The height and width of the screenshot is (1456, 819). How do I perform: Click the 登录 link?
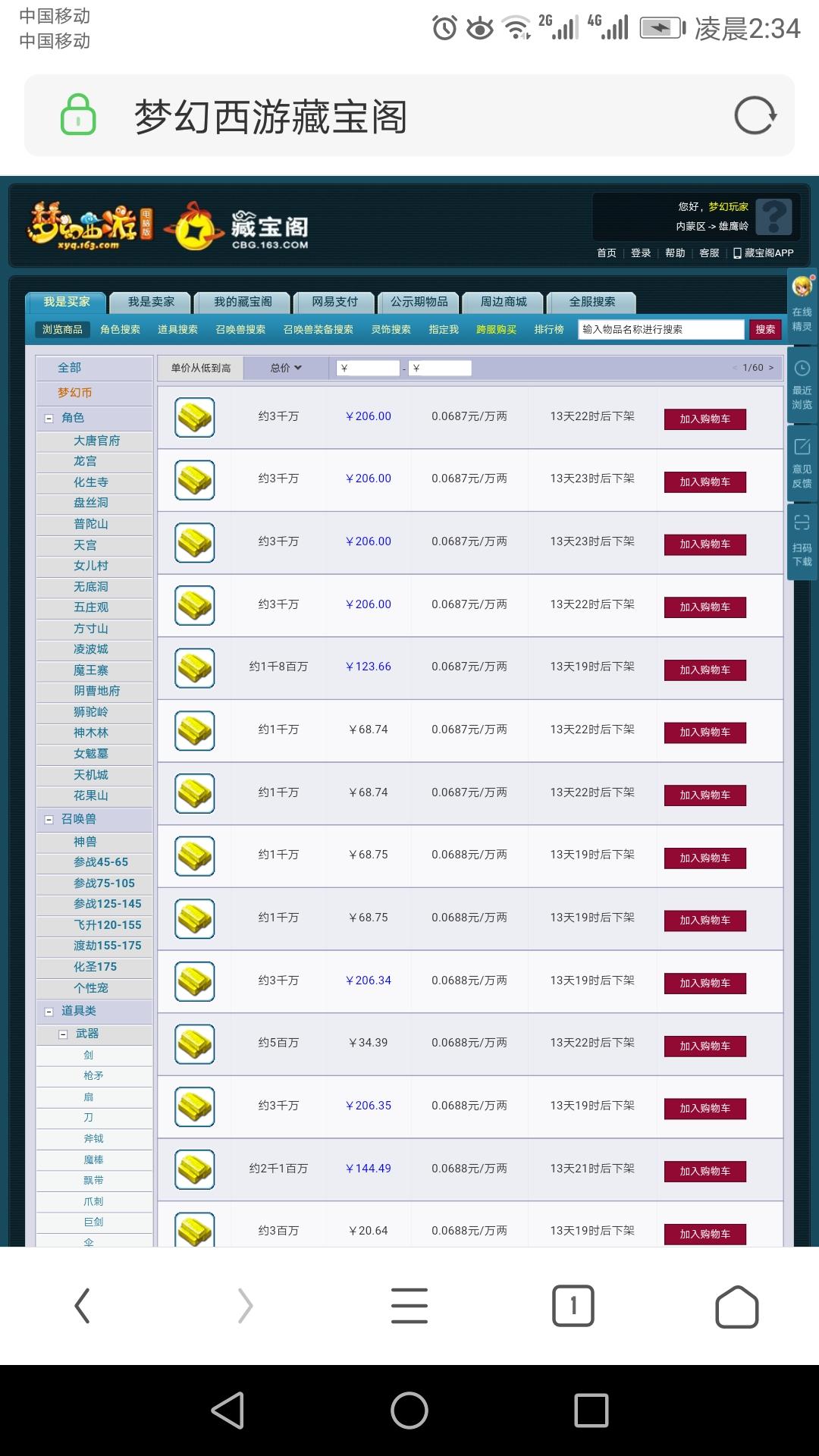pos(641,253)
